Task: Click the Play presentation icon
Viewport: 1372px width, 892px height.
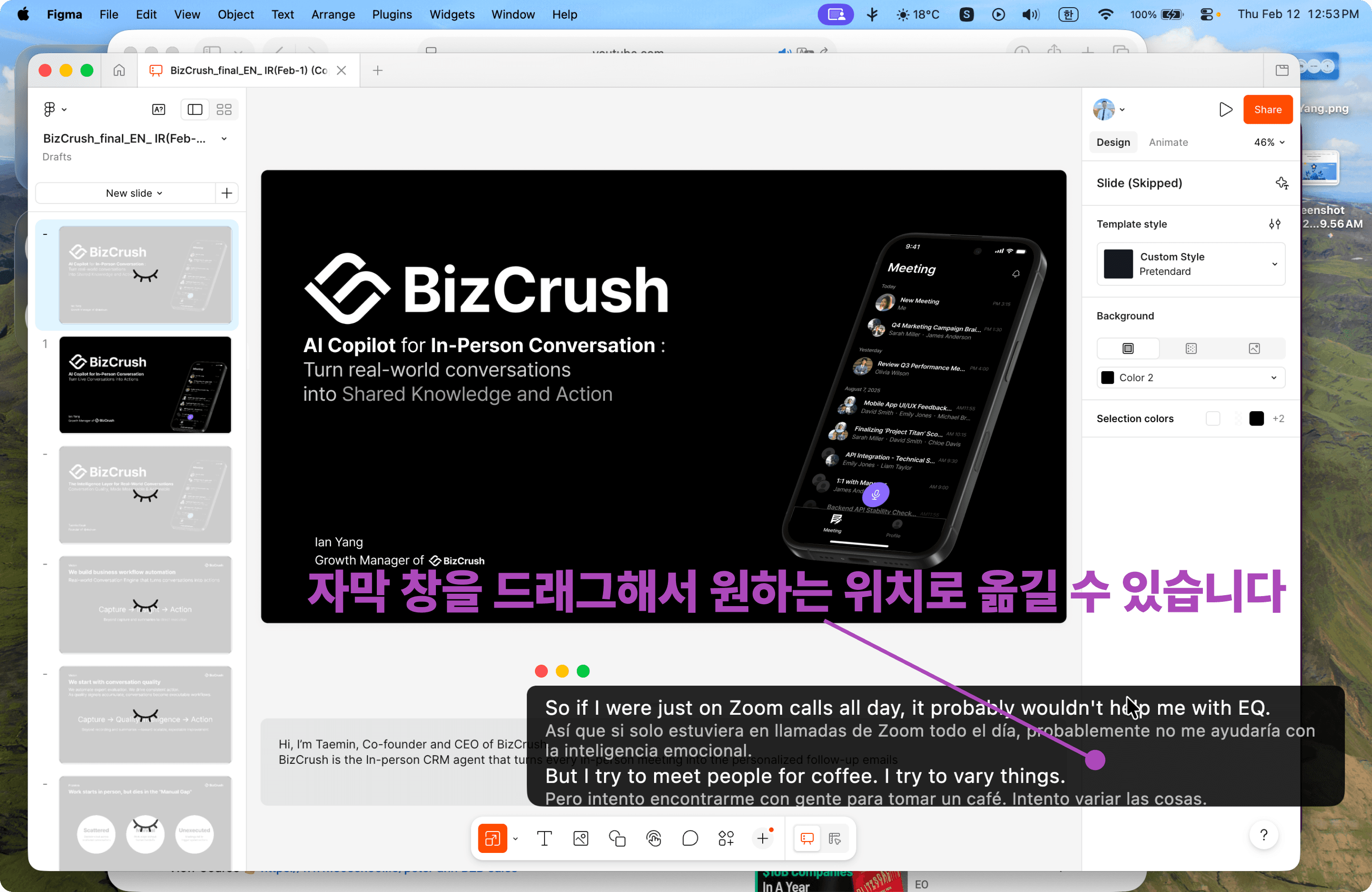Action: pos(1225,110)
